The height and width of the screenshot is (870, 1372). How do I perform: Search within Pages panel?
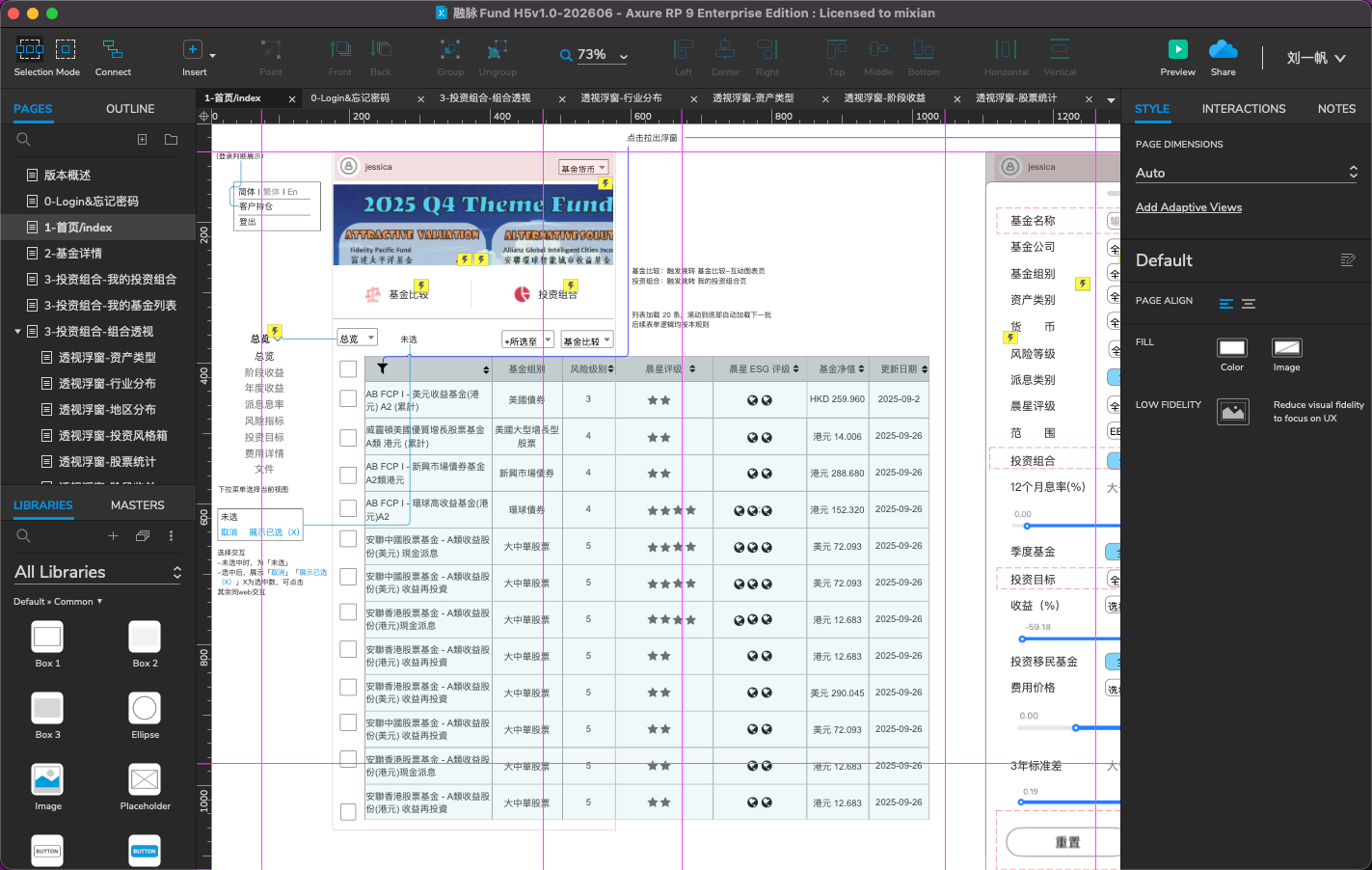pos(24,140)
